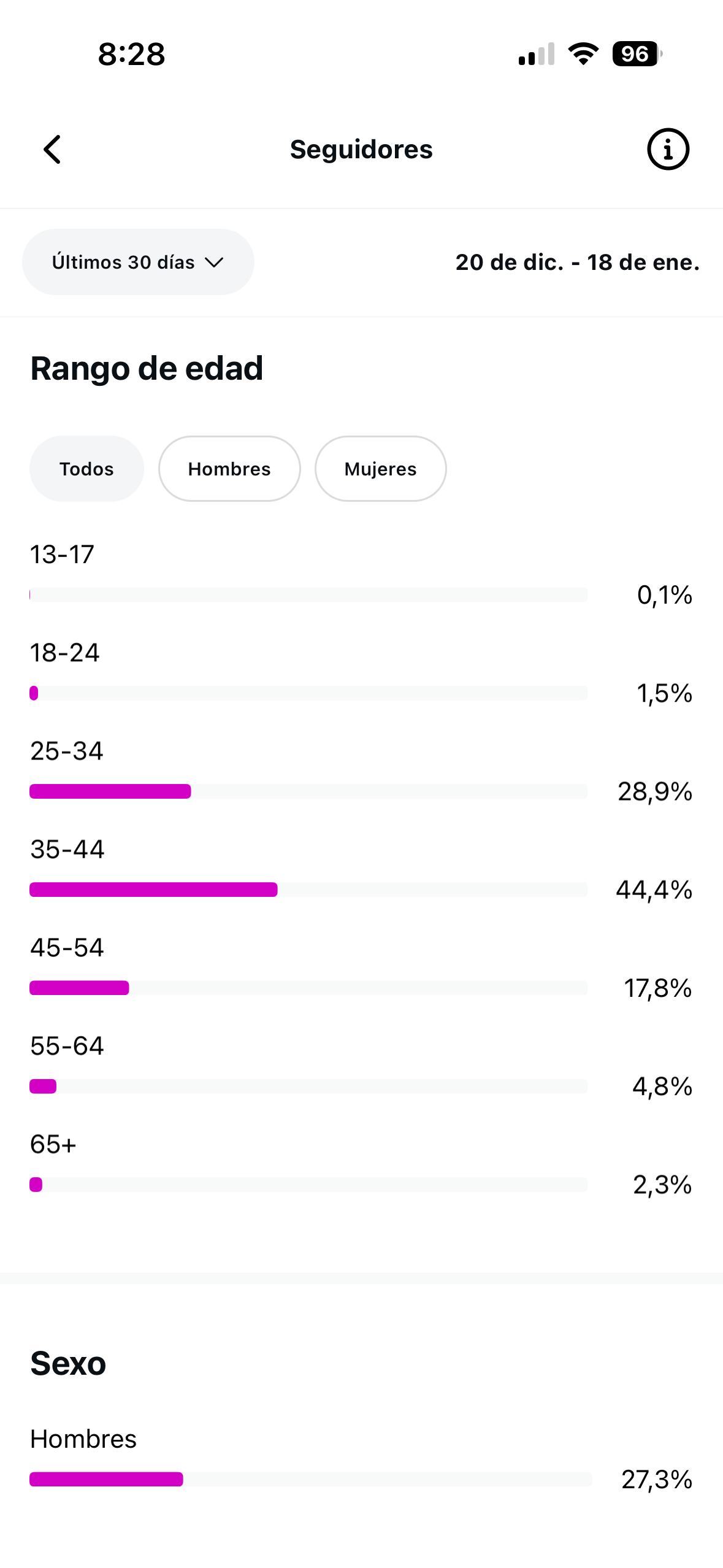Image resolution: width=723 pixels, height=1568 pixels.
Task: Open the Últimos 30 días dropdown
Action: pyautogui.click(x=138, y=262)
